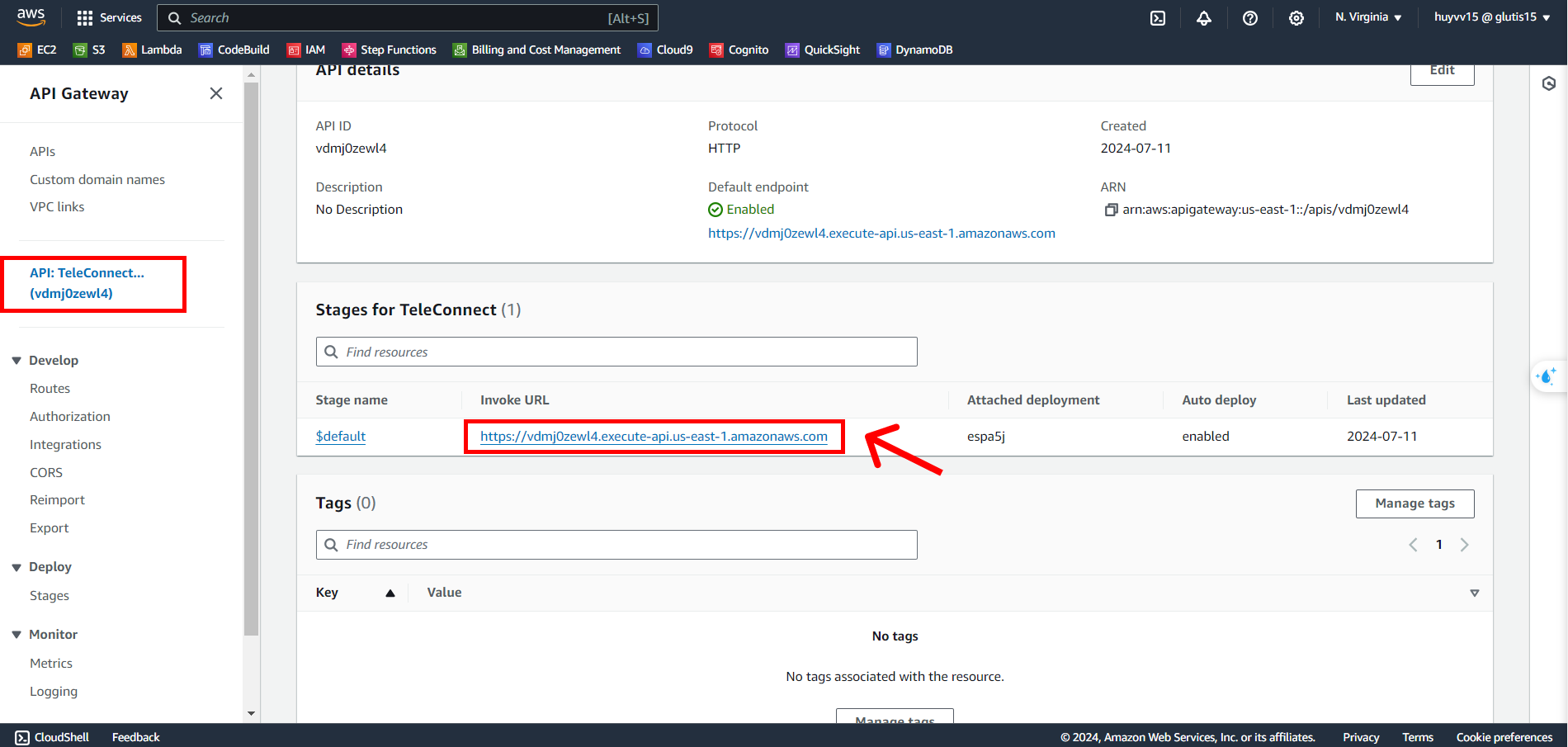Open Feedback in the footer
1568x747 pixels.
136,737
